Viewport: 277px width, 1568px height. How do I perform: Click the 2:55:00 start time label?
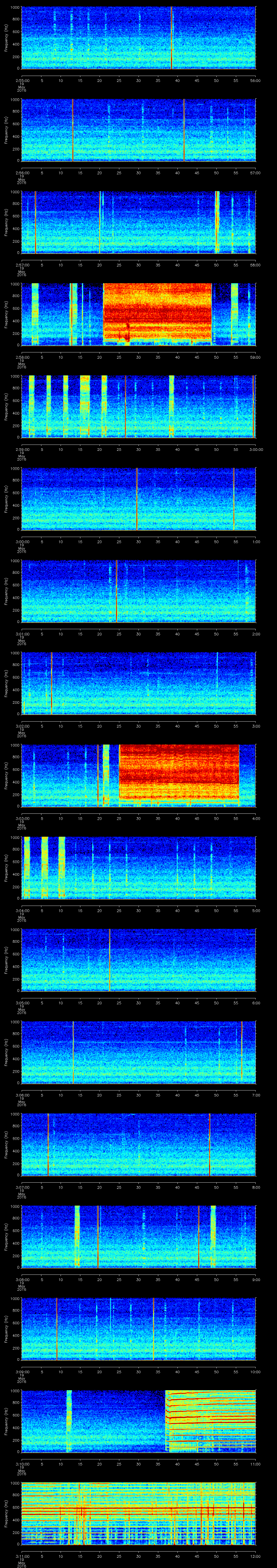point(22,80)
